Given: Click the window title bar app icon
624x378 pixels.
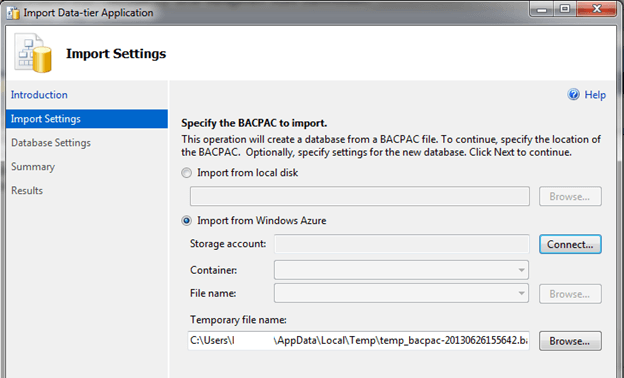Looking at the screenshot, I should [x=13, y=13].
